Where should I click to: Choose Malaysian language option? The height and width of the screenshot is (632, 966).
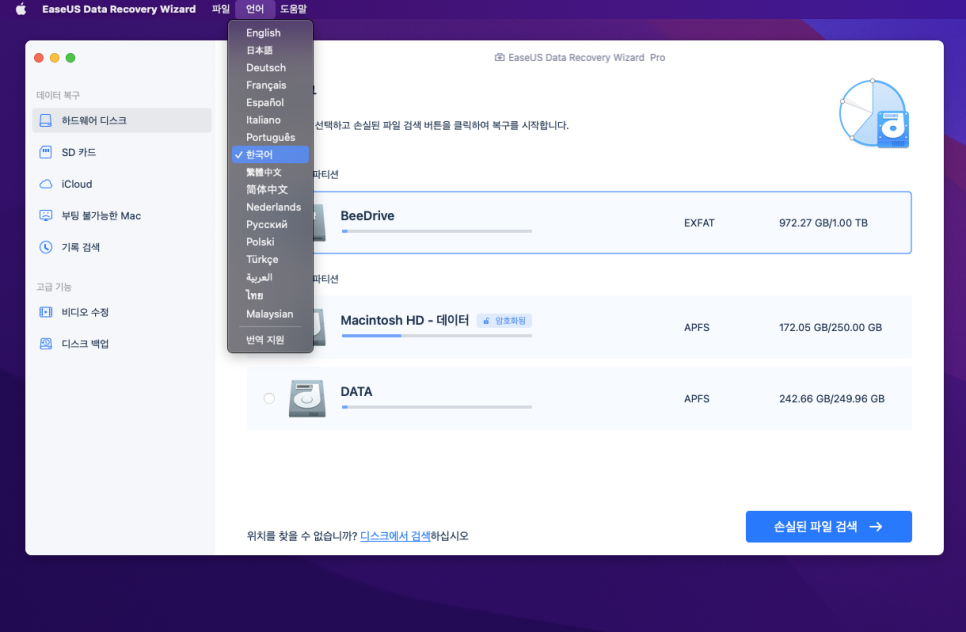coord(270,314)
